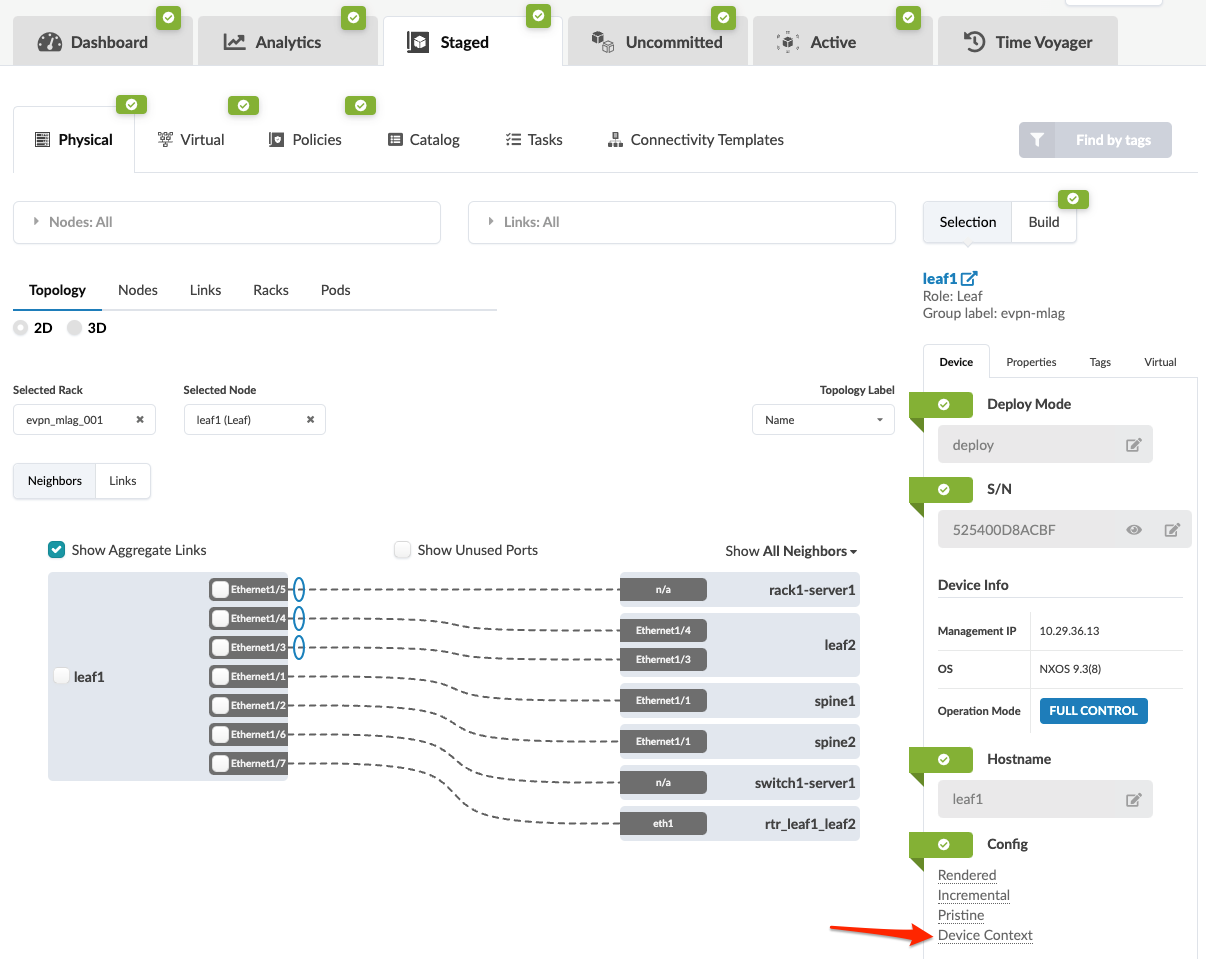The image size is (1206, 959).
Task: Click the green check badge above Policies
Action: click(360, 105)
